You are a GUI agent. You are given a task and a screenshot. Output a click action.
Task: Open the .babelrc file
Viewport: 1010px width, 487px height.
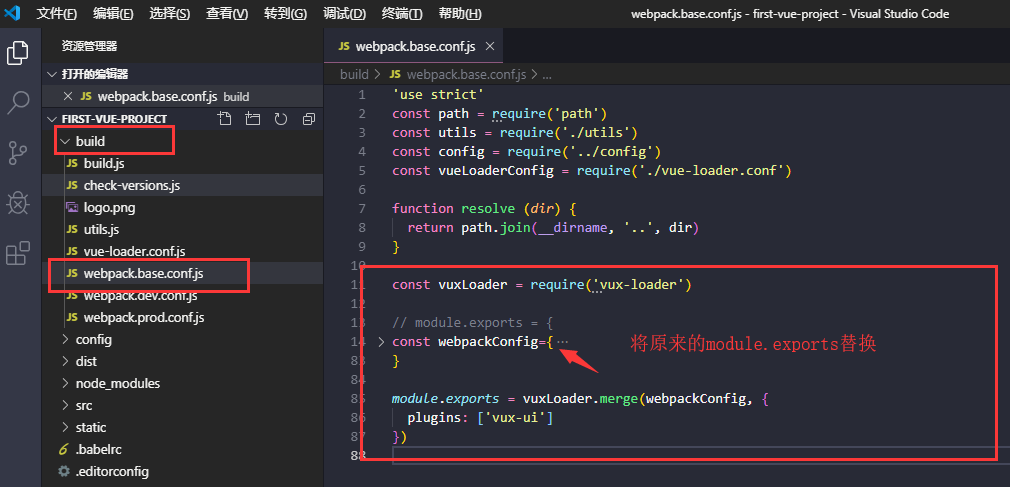(x=98, y=449)
